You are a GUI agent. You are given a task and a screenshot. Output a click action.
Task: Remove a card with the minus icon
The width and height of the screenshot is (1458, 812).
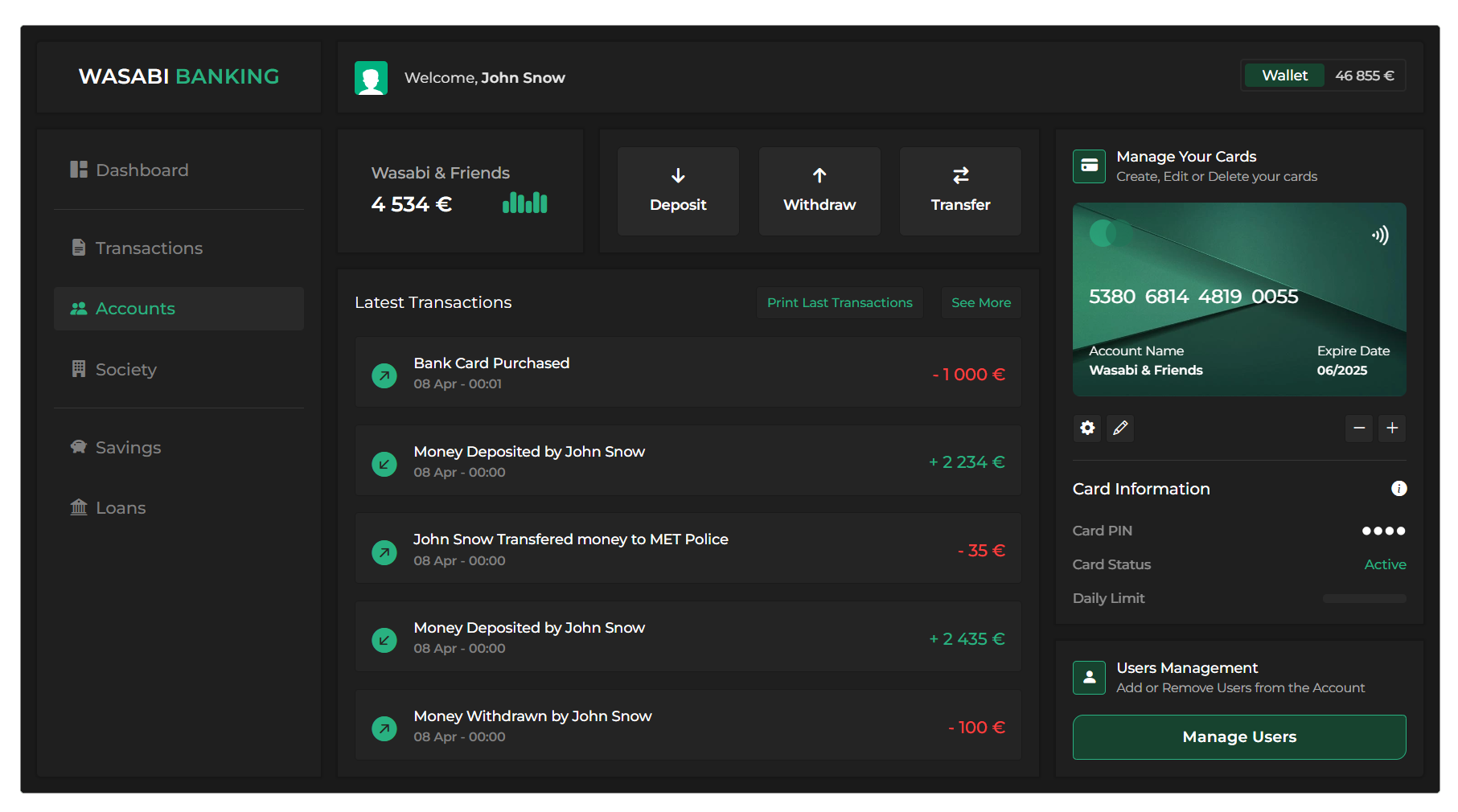pyautogui.click(x=1359, y=429)
